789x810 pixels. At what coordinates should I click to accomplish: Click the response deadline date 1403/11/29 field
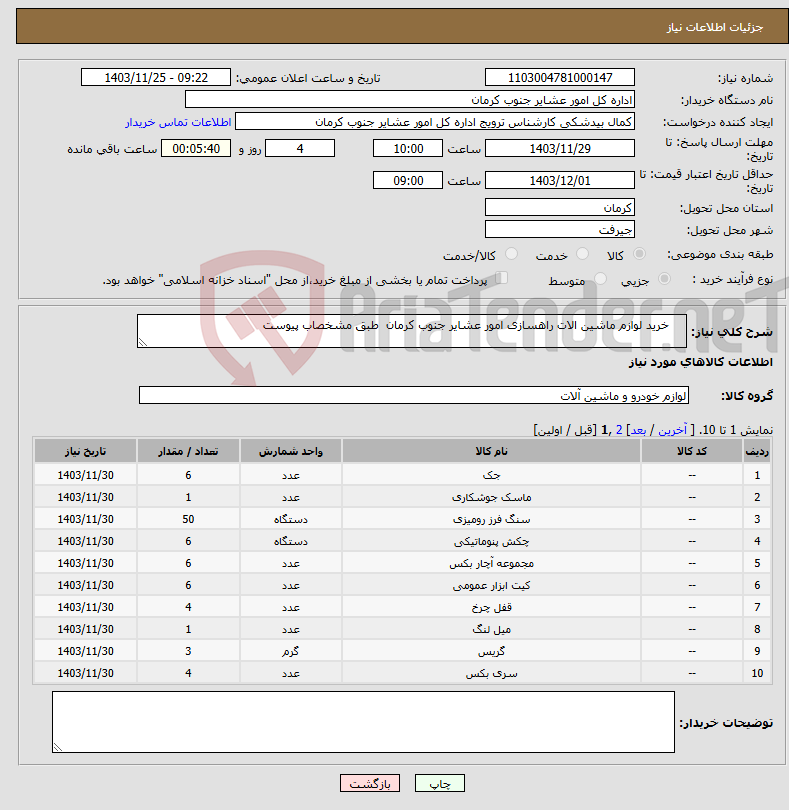click(x=560, y=148)
